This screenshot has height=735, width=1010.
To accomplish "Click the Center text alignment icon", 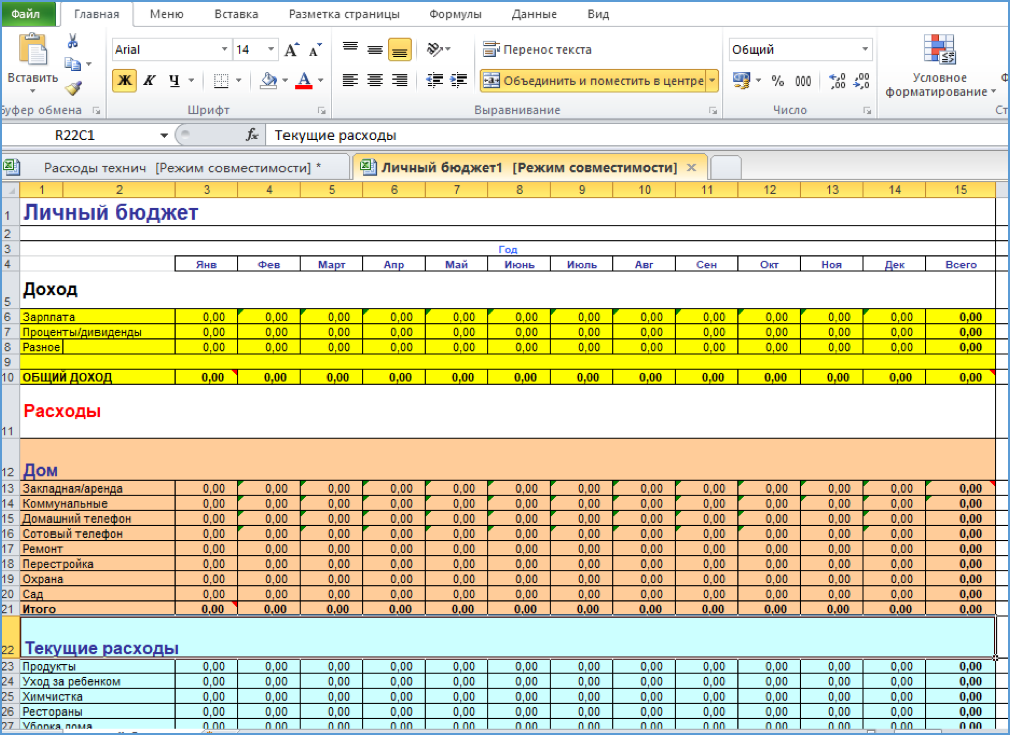I will (375, 81).
